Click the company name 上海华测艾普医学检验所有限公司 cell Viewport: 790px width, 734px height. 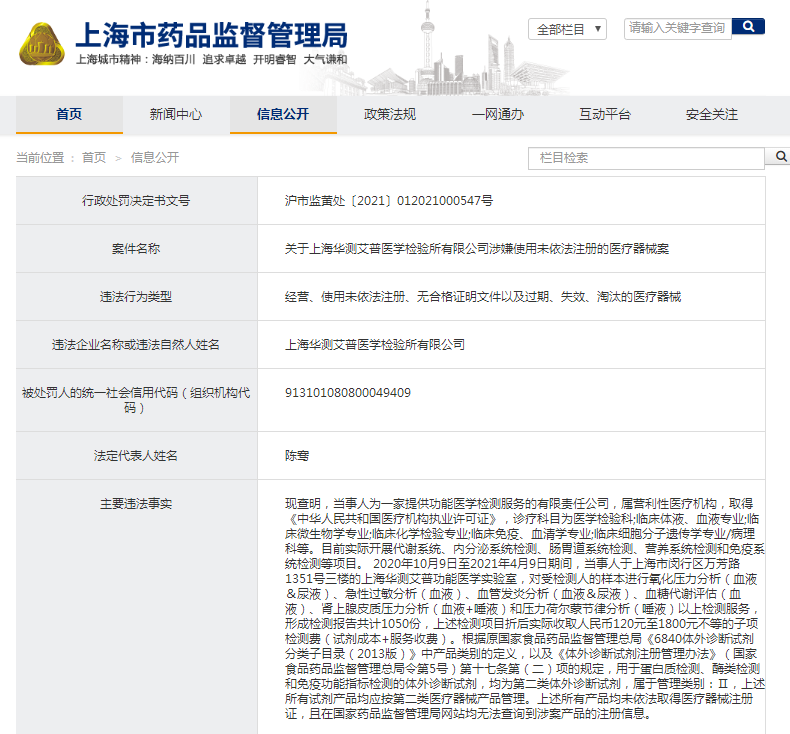click(x=375, y=345)
